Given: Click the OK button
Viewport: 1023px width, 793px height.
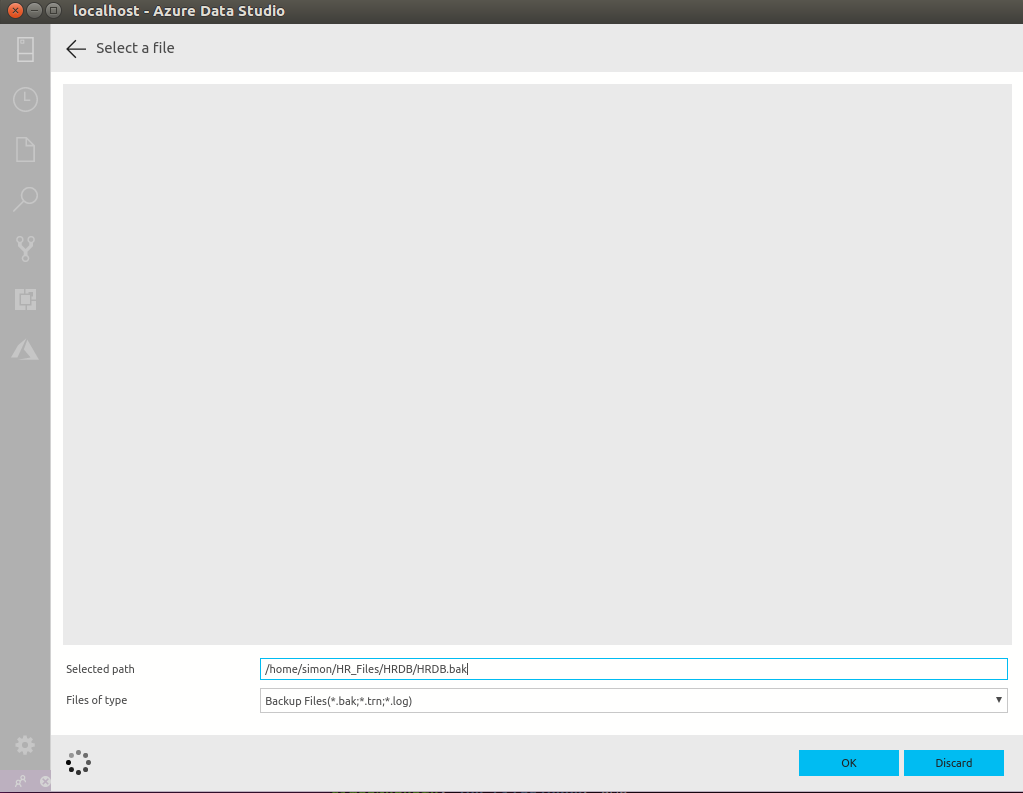Looking at the screenshot, I should coord(848,763).
